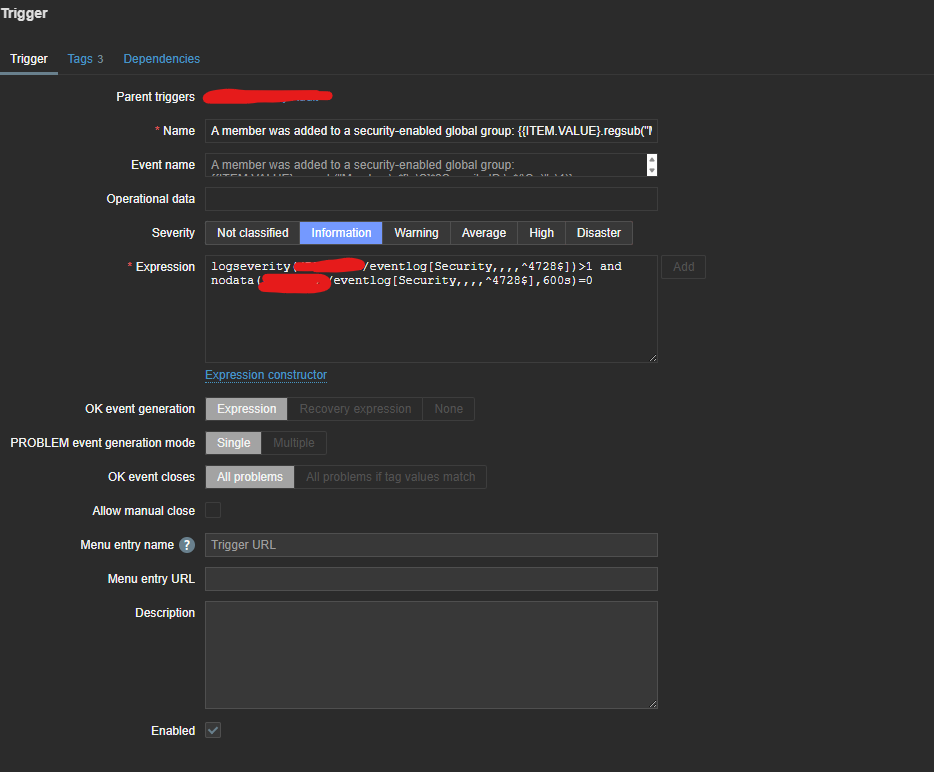
Task: Click the Event name scroll-down arrow
Action: pyautogui.click(x=652, y=170)
